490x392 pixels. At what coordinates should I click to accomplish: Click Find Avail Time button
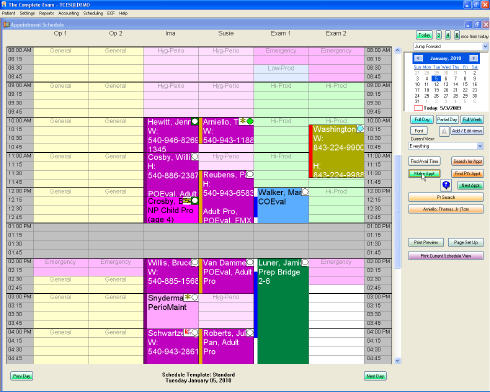pyautogui.click(x=424, y=161)
